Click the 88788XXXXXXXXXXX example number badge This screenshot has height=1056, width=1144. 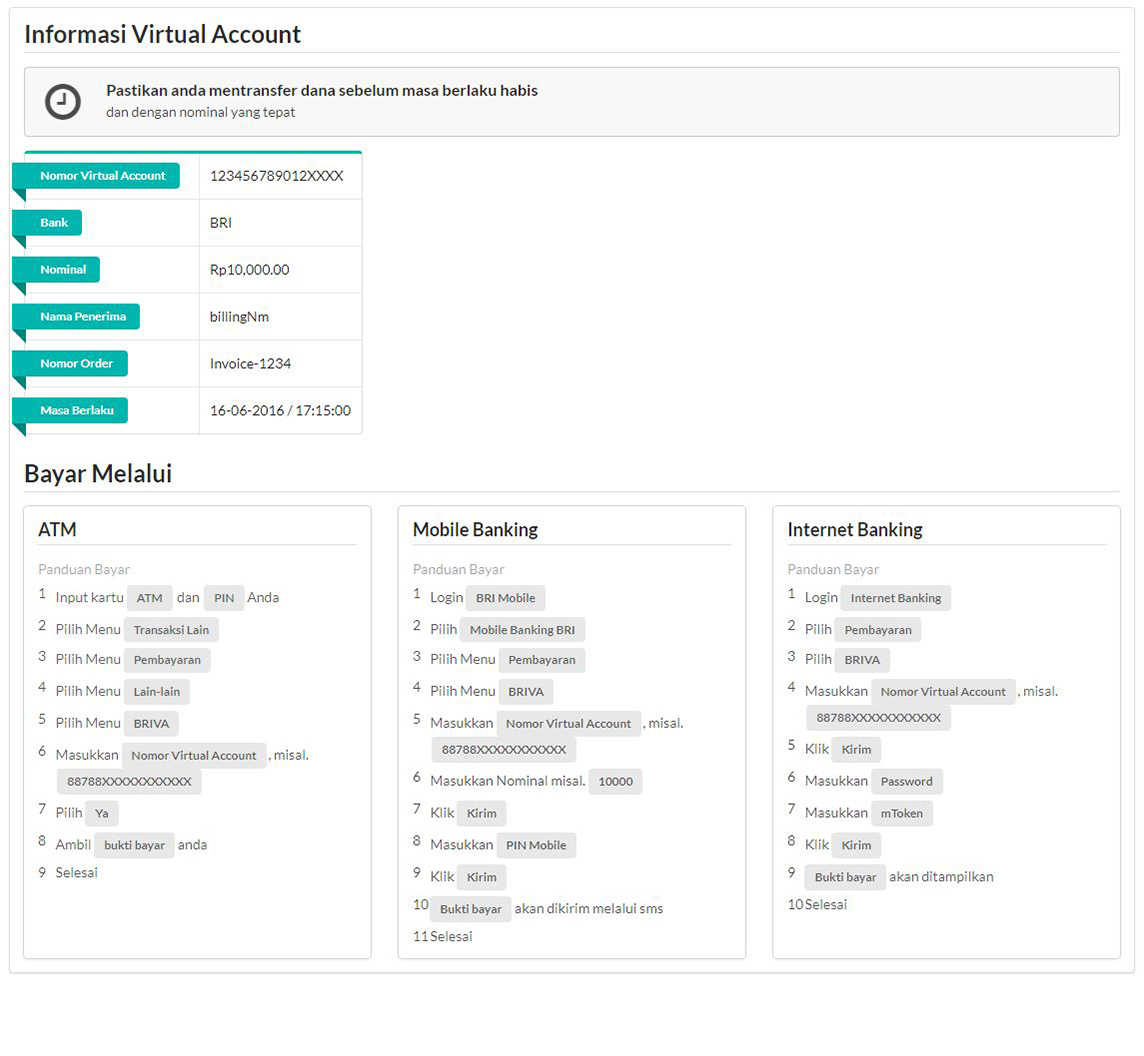click(130, 781)
